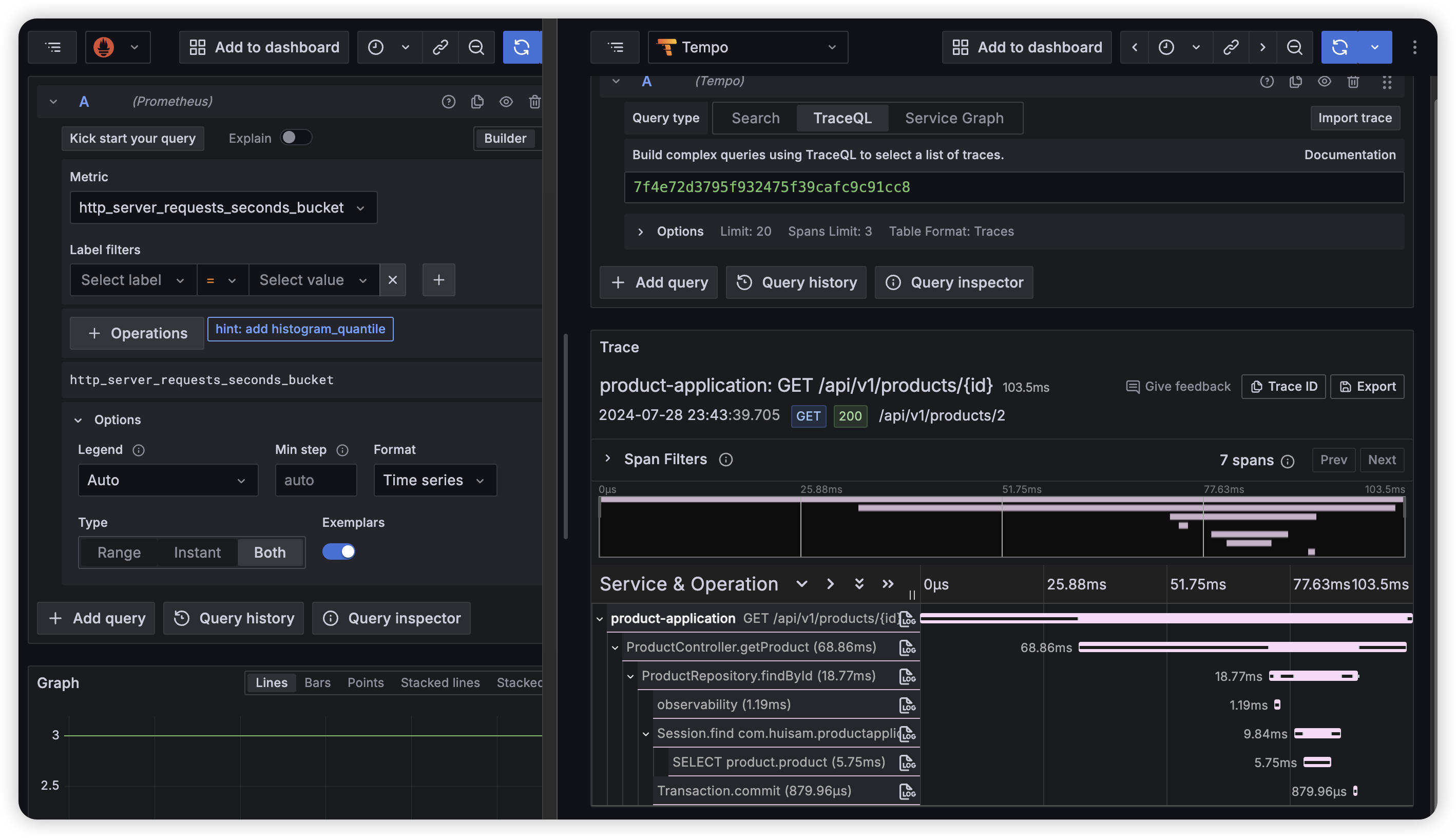1456x838 pixels.
Task: Click the copy link icon in Tempo toolbar
Action: [1231, 47]
